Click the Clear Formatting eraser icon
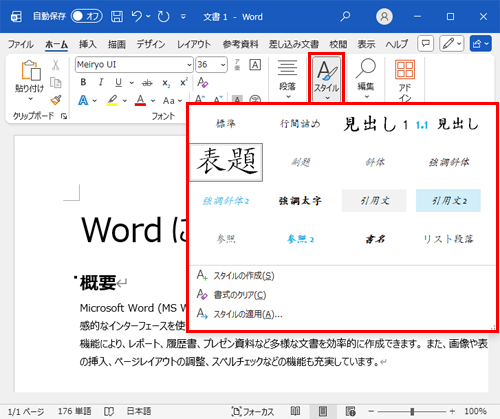Image resolution: width=500 pixels, height=419 pixels. (x=202, y=82)
